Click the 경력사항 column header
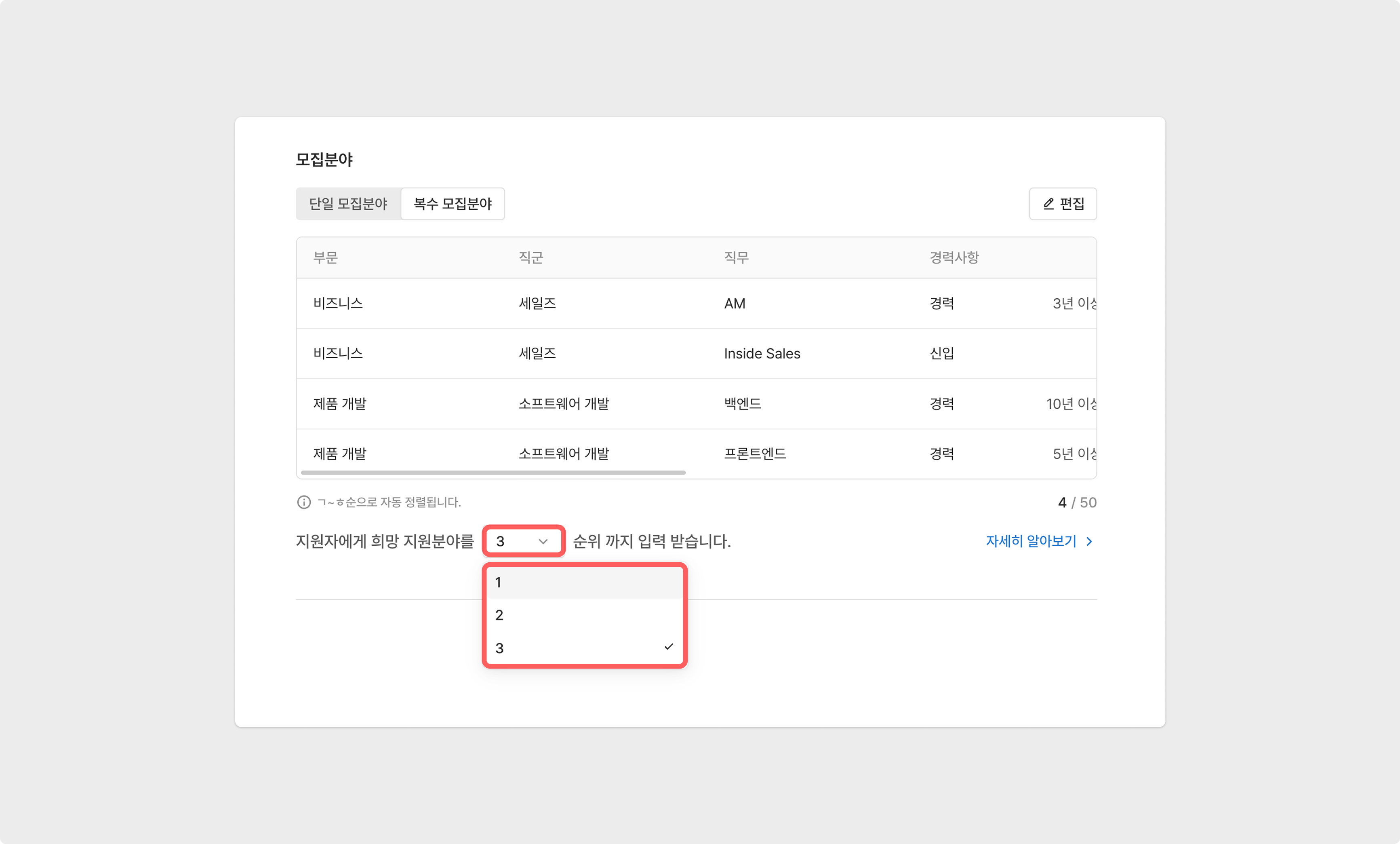 click(x=954, y=257)
